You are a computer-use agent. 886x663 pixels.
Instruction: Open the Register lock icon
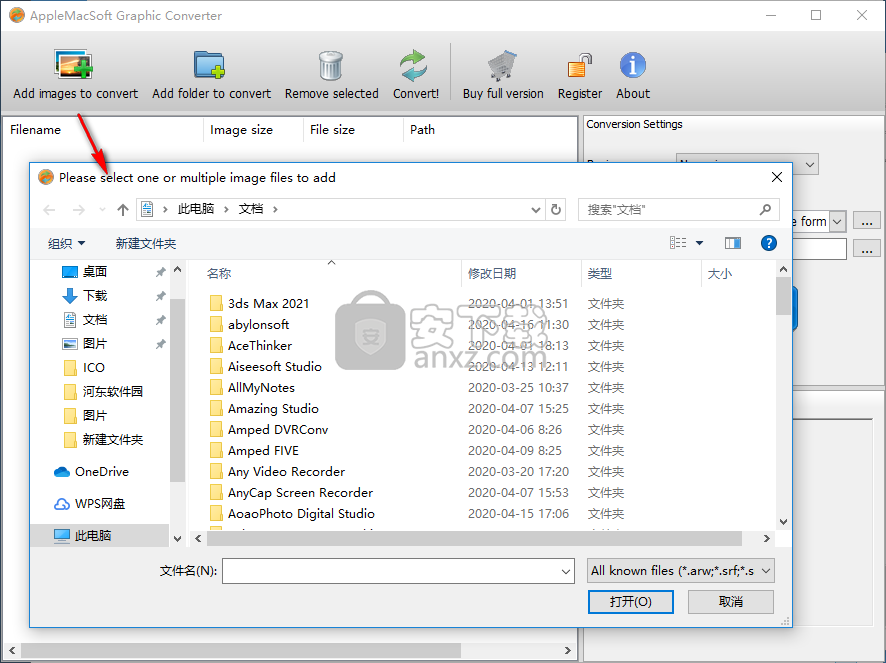[x=579, y=66]
